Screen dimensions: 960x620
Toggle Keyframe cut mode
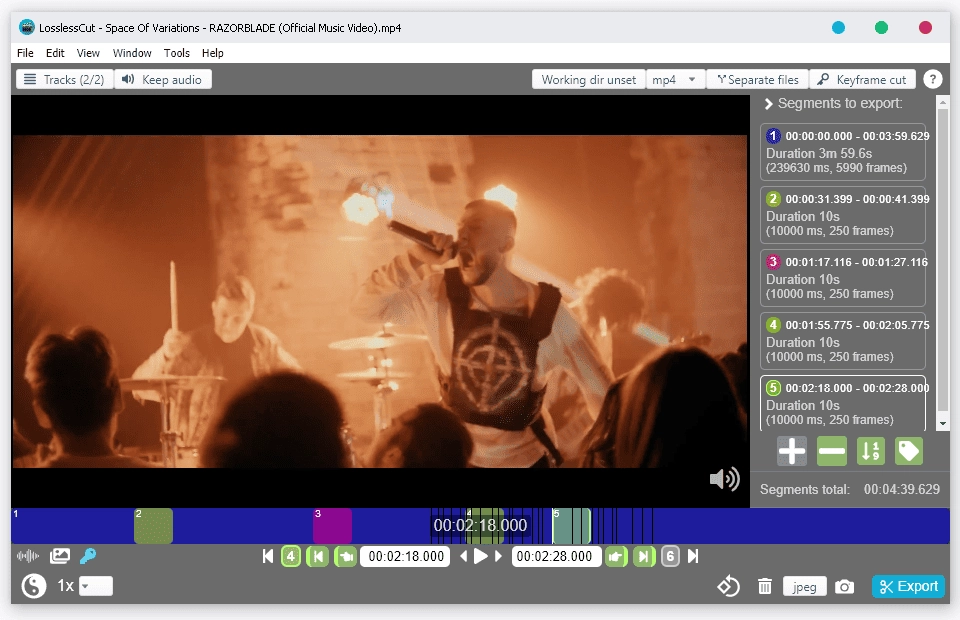(x=862, y=80)
